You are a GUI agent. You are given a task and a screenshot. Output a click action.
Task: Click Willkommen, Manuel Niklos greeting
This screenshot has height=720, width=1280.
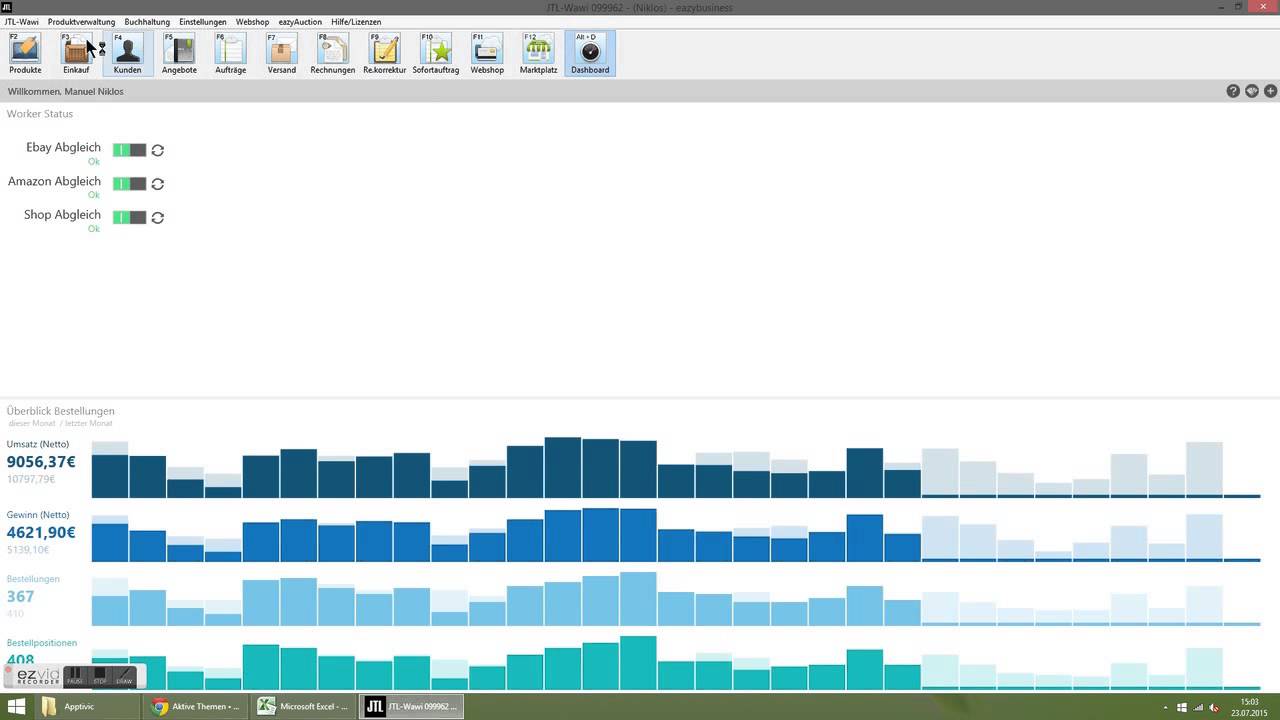tap(66, 91)
